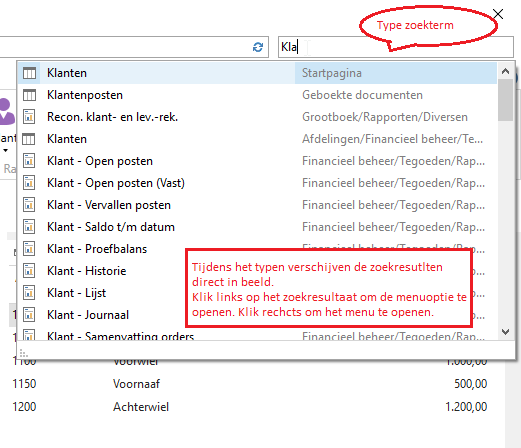Click report icon beside 'Klant - Vervallen posten'
This screenshot has width=521, height=448.
[29, 205]
